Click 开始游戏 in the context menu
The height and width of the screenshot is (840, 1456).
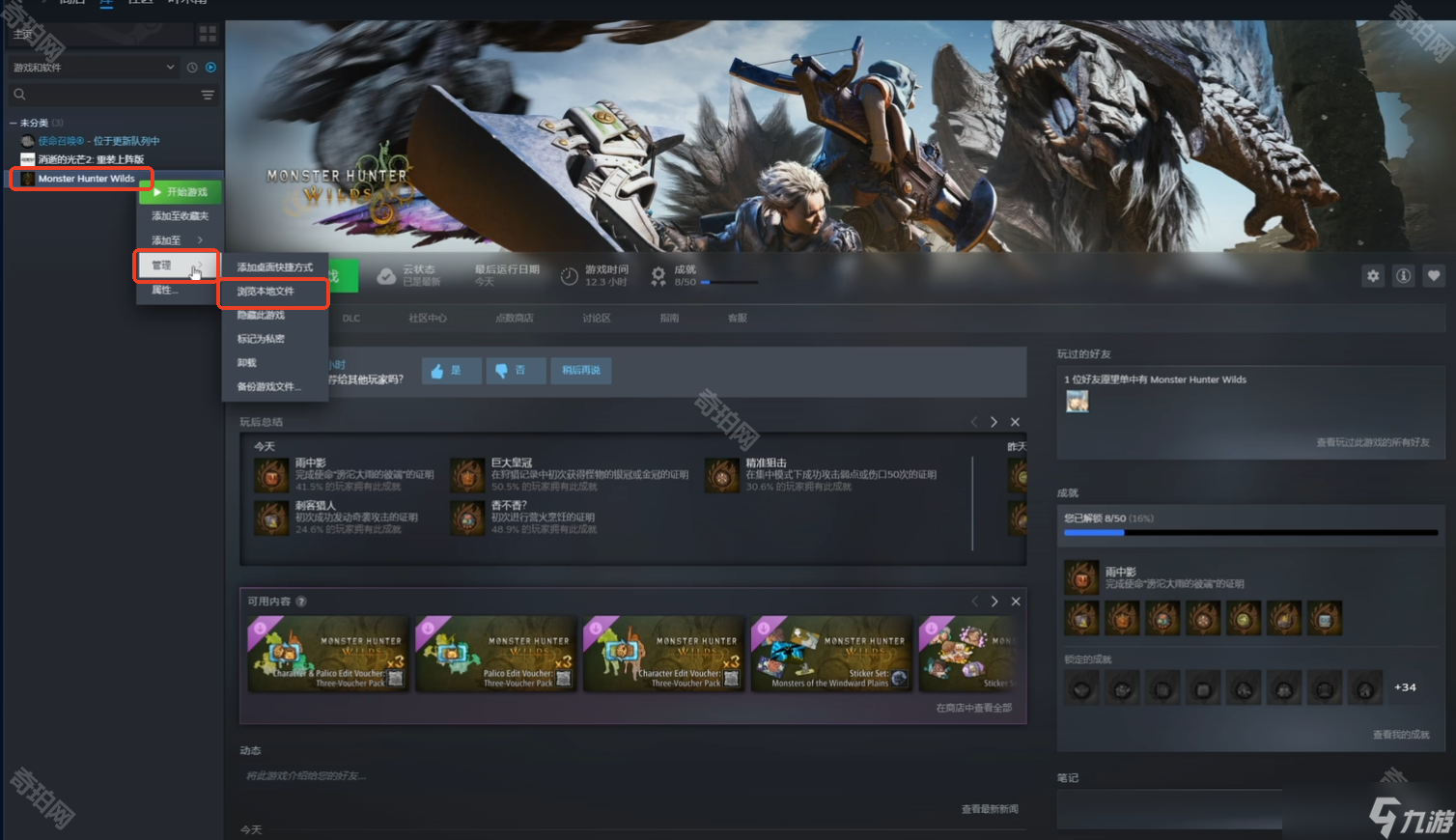click(x=181, y=192)
